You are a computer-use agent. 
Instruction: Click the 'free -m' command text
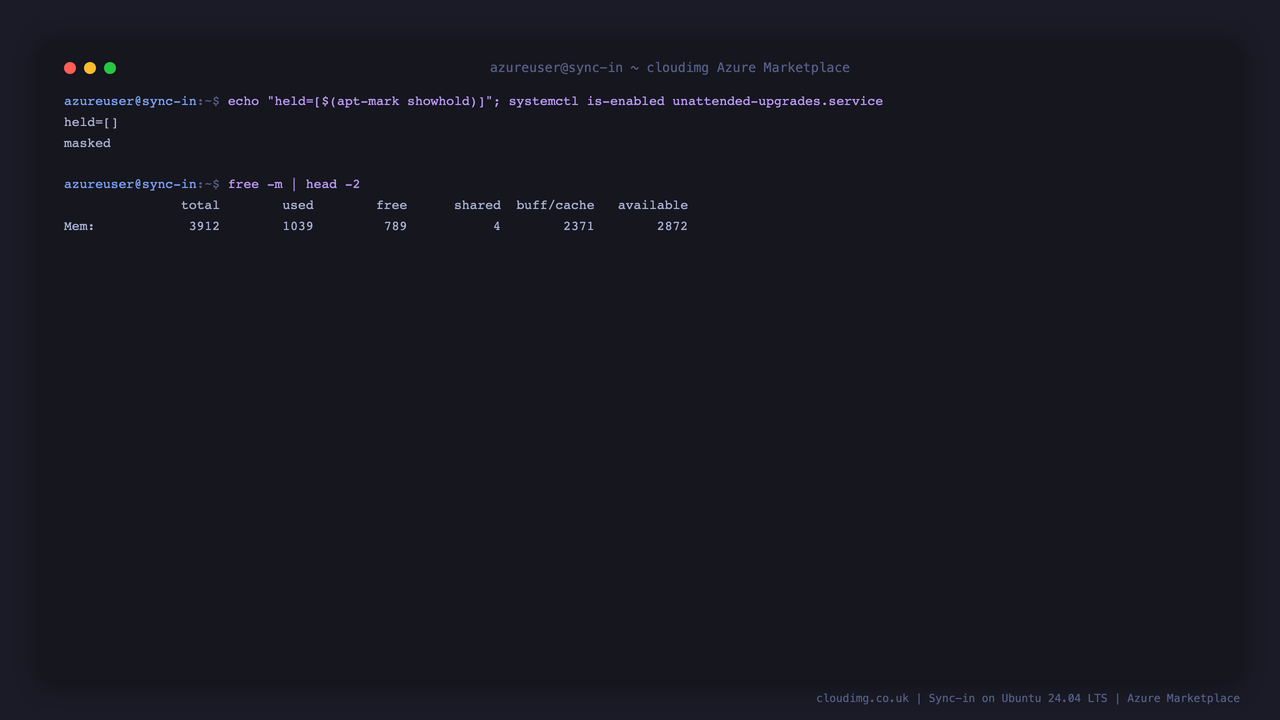tap(255, 184)
